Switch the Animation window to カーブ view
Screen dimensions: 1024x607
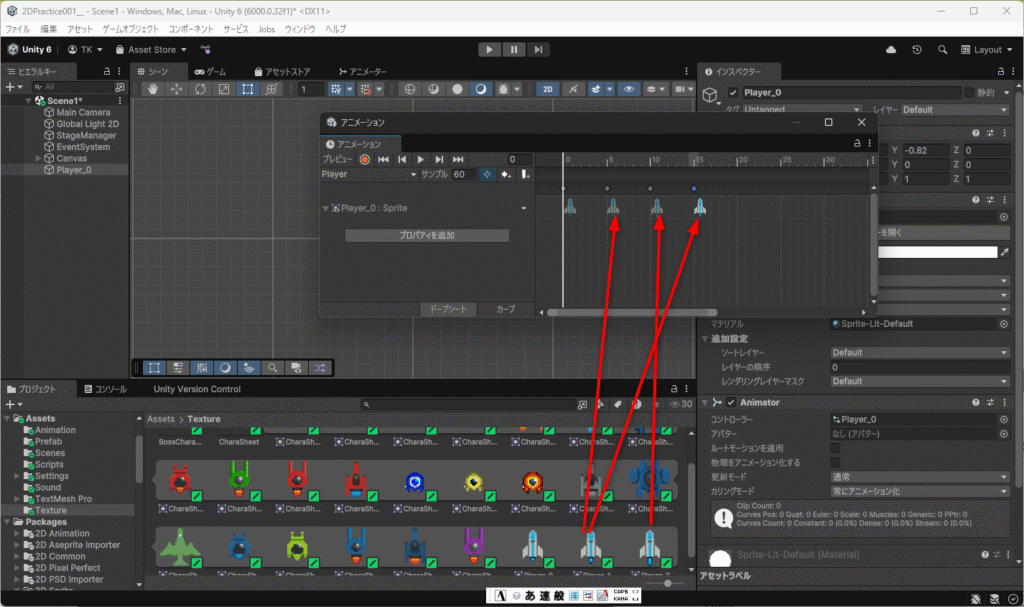(x=505, y=309)
